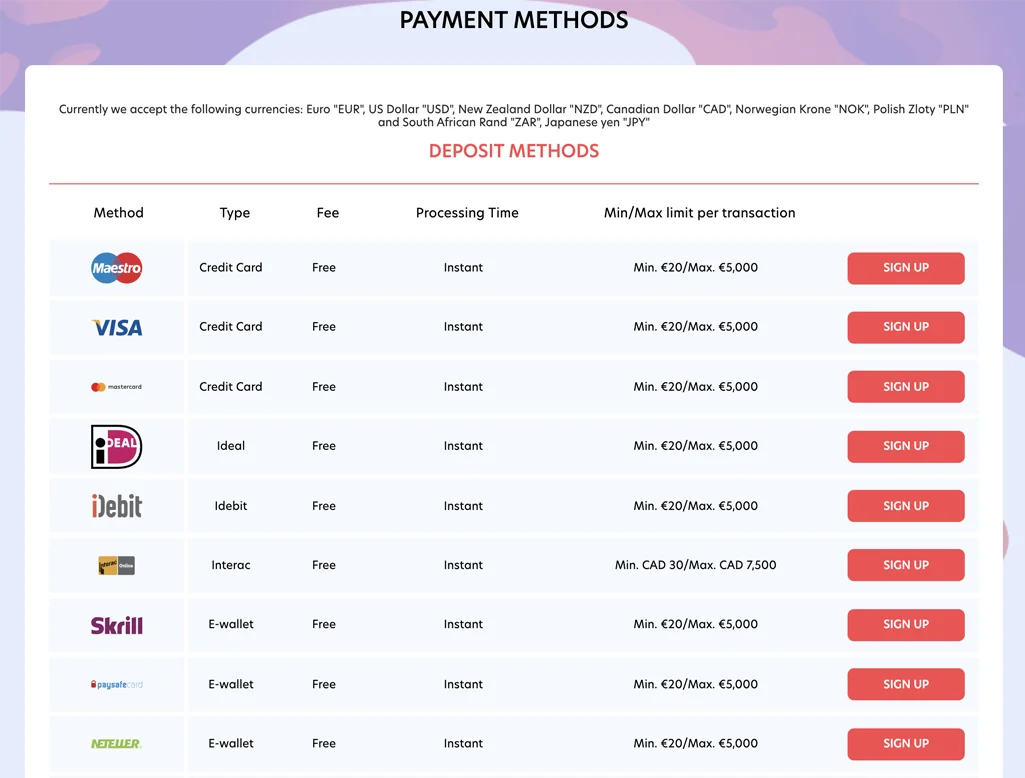This screenshot has width=1025, height=778.
Task: Click the Mastercard row's min/max limit
Action: point(696,386)
